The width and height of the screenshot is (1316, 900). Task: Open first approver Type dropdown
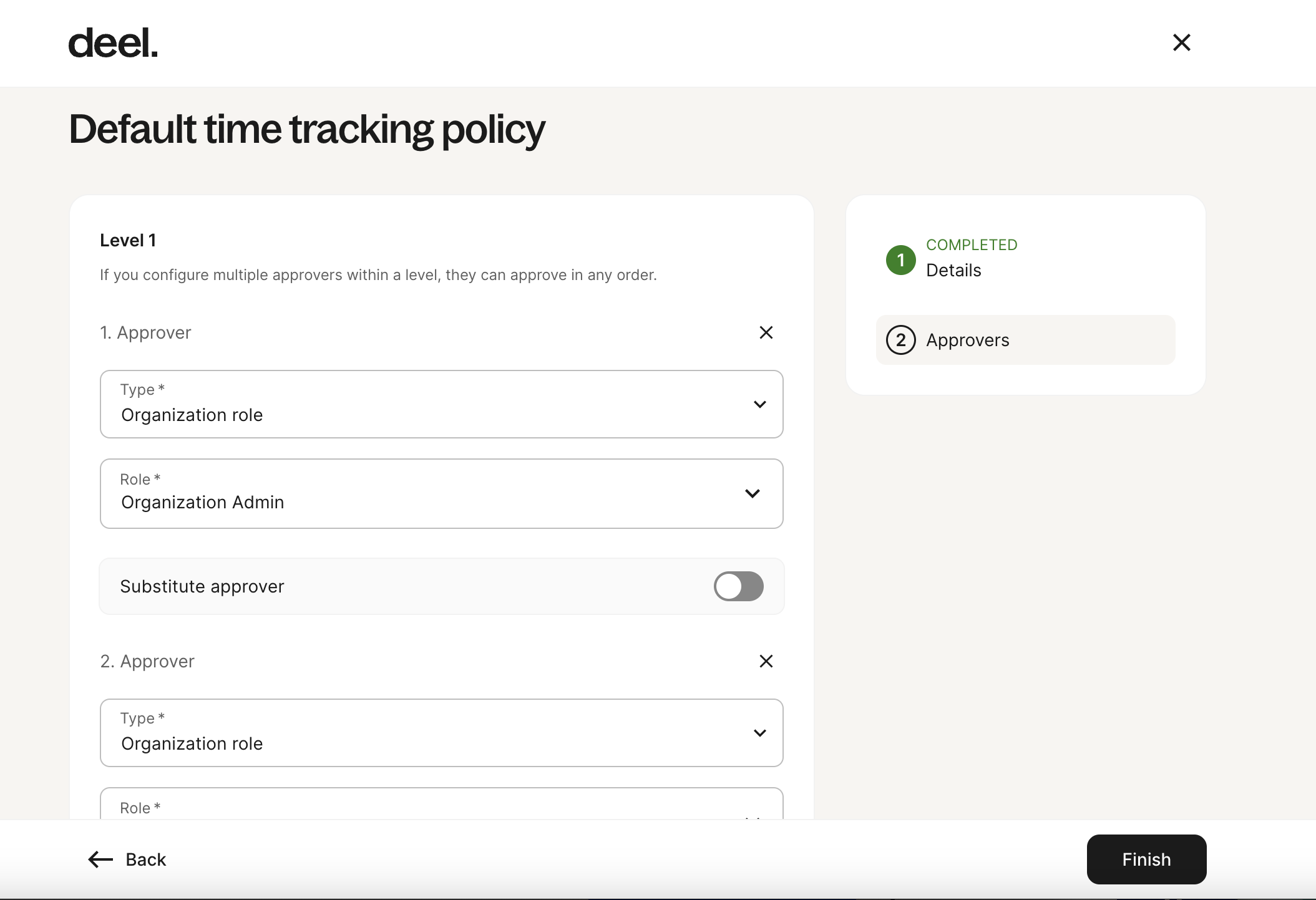coord(441,404)
